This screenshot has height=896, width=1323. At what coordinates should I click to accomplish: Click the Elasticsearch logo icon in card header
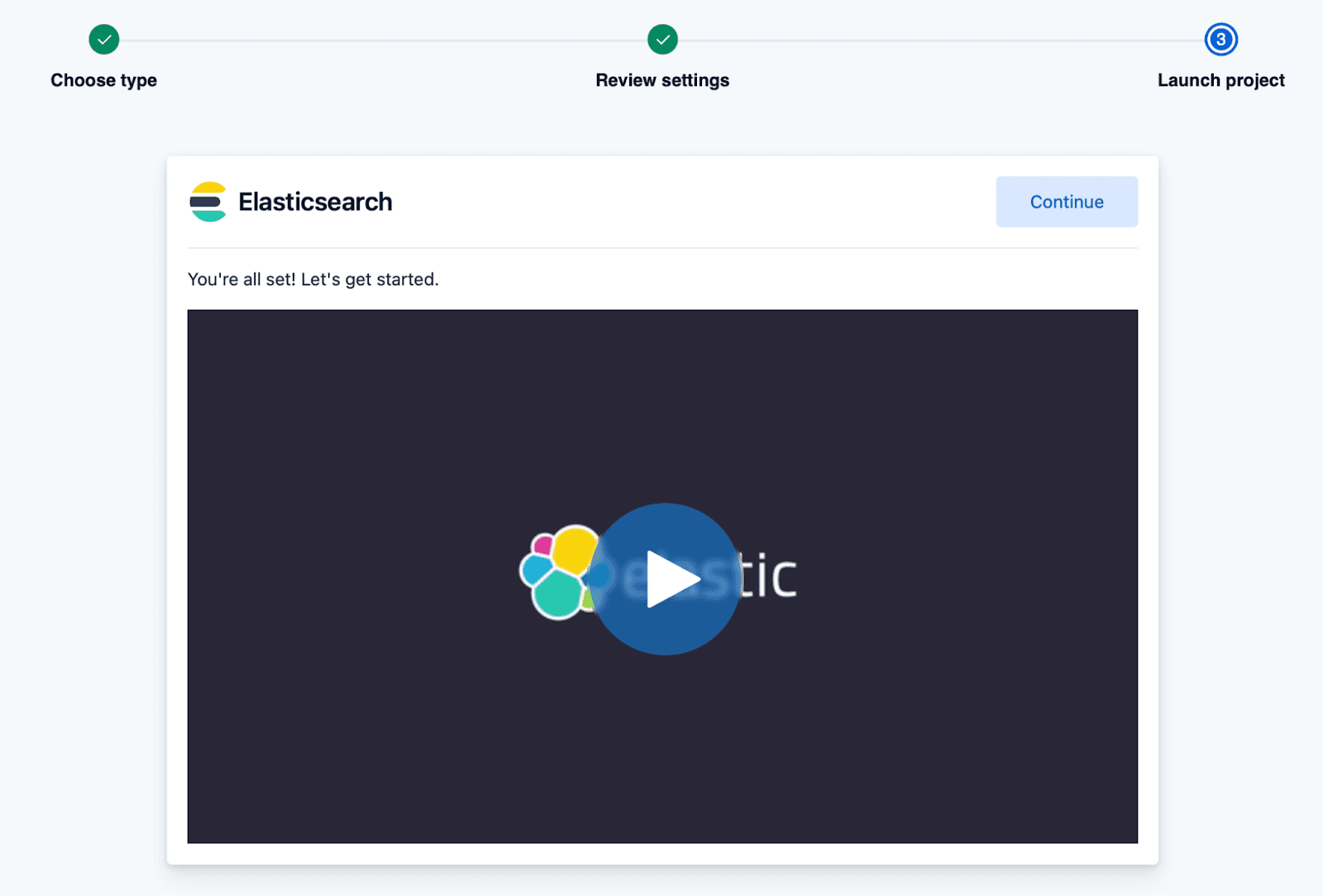pyautogui.click(x=208, y=202)
